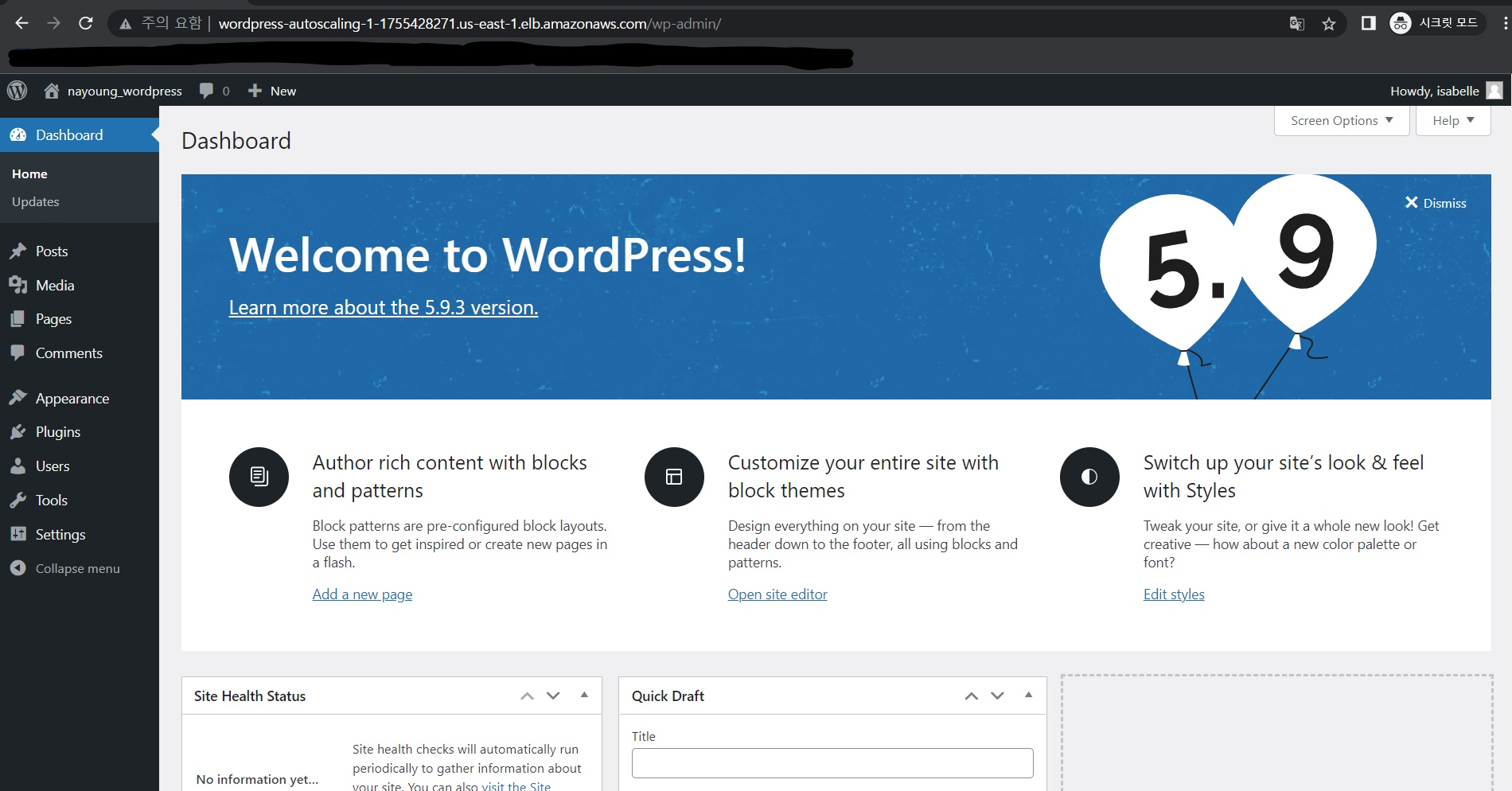Click the Users person icon

18,466
